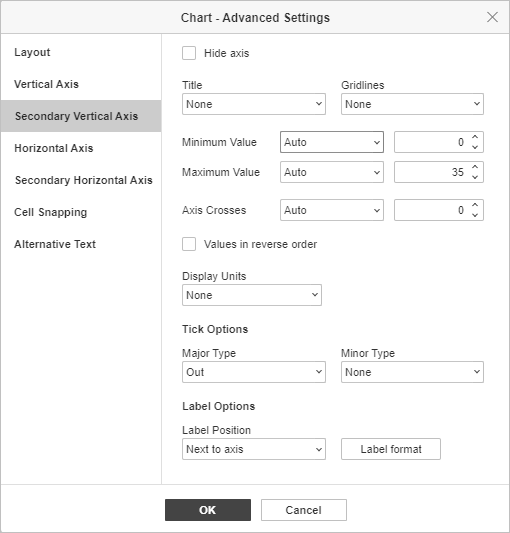510x533 pixels.
Task: Enable the Hide axis checkbox
Action: pyautogui.click(x=189, y=53)
